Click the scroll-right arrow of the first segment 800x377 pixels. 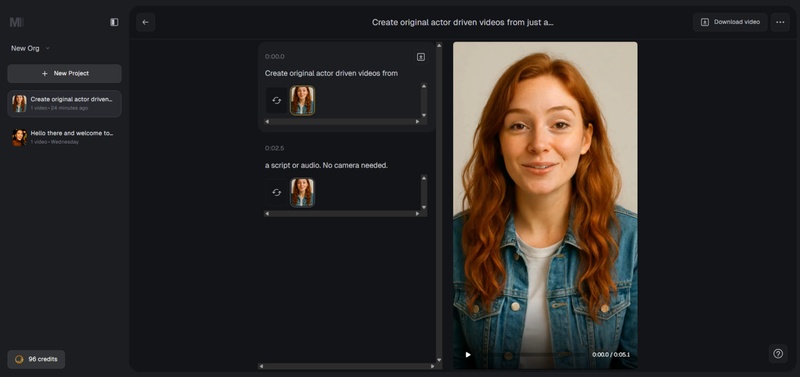click(x=417, y=122)
